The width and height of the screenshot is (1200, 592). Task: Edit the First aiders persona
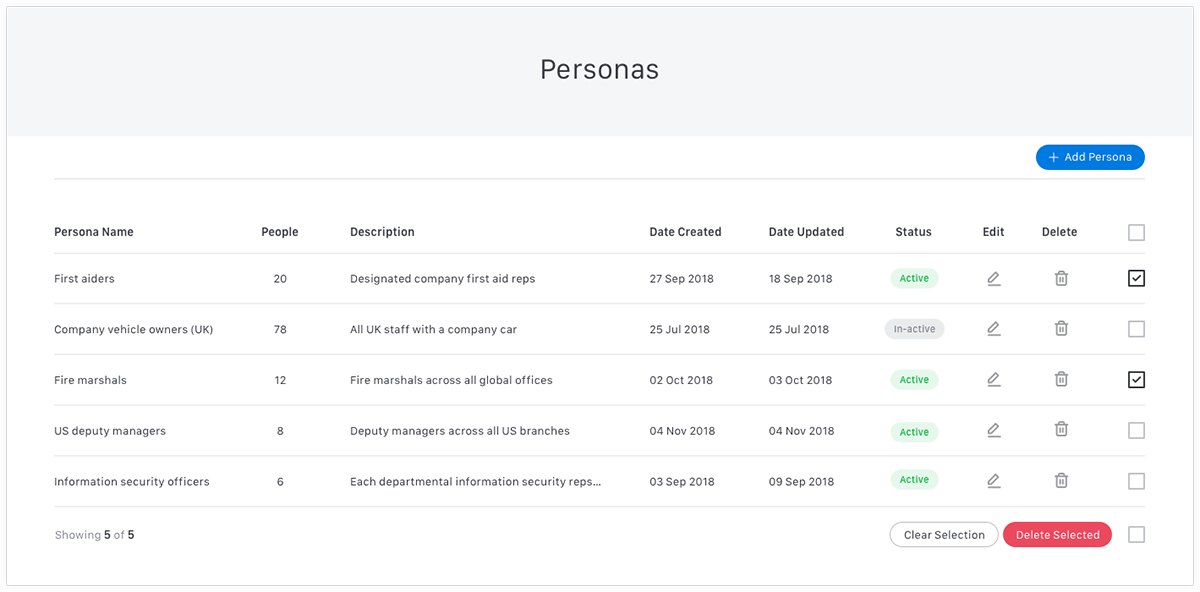point(993,279)
